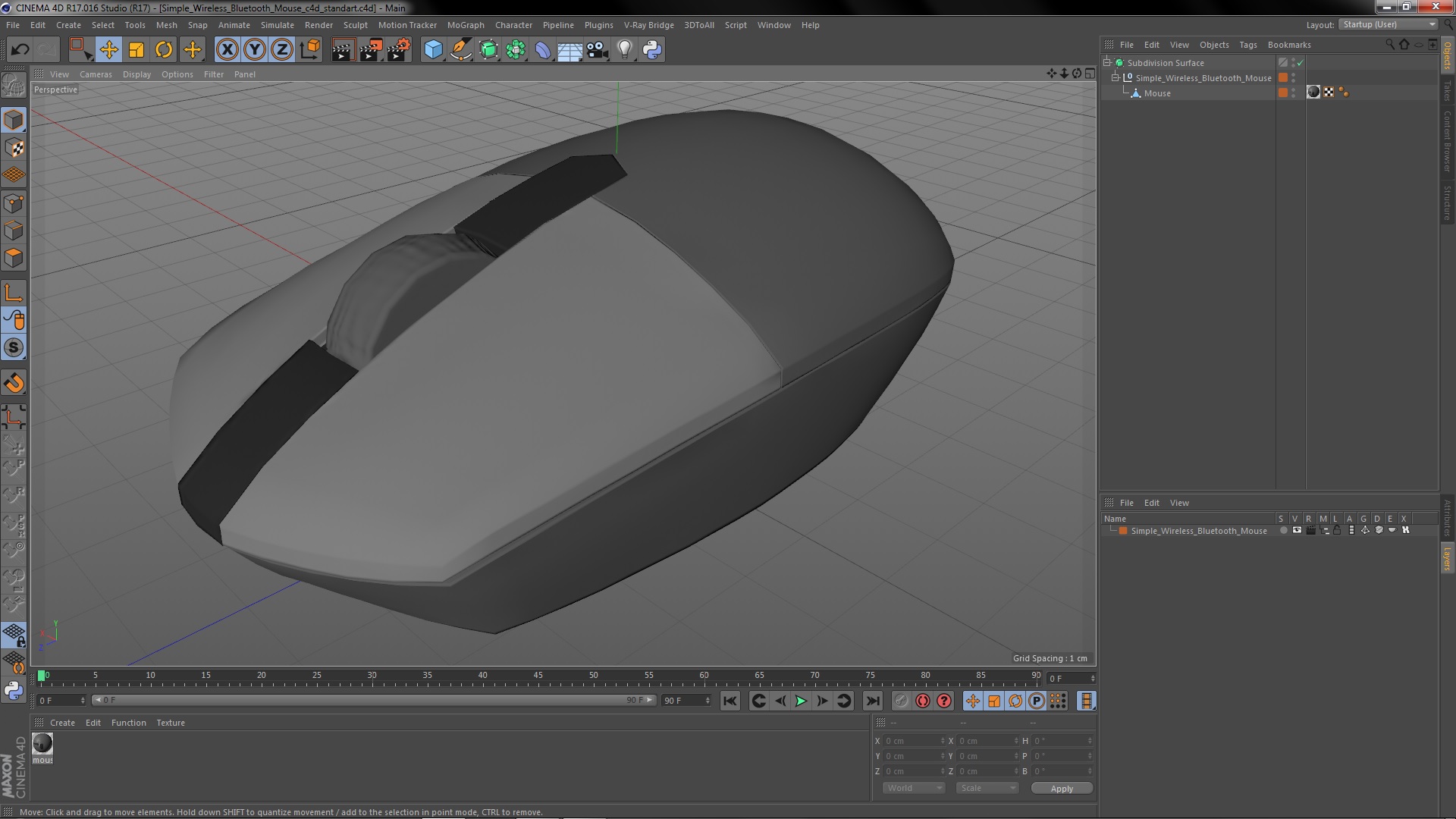This screenshot has width=1456, height=819.
Task: Enable the Snap toggle in sidebar
Action: coord(14,348)
